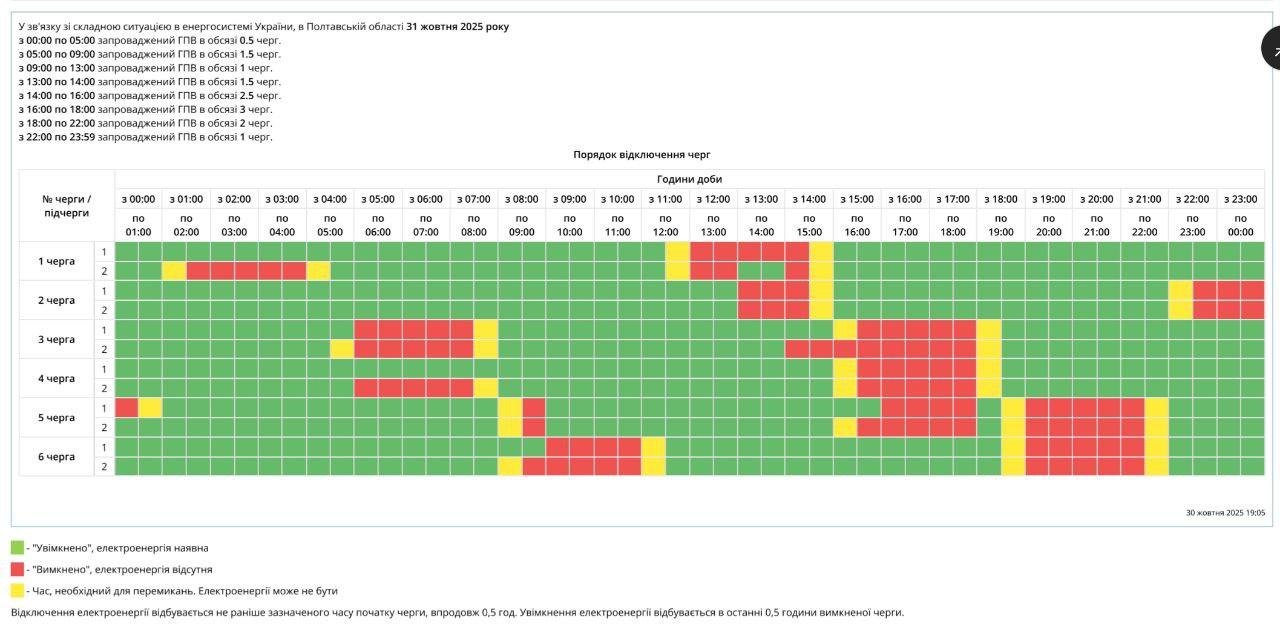The image size is (1280, 630).
Task: Click the "Години доби" header cell
Action: coord(689,179)
